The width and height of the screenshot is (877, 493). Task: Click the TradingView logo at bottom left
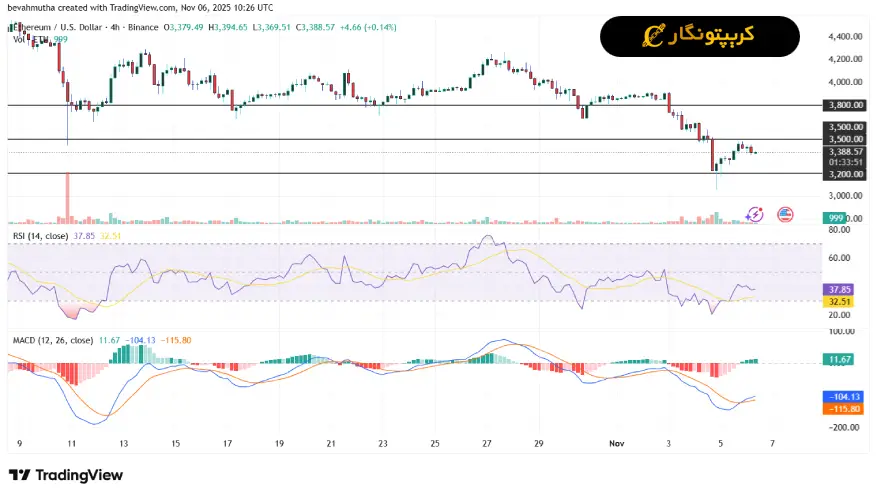coord(65,475)
